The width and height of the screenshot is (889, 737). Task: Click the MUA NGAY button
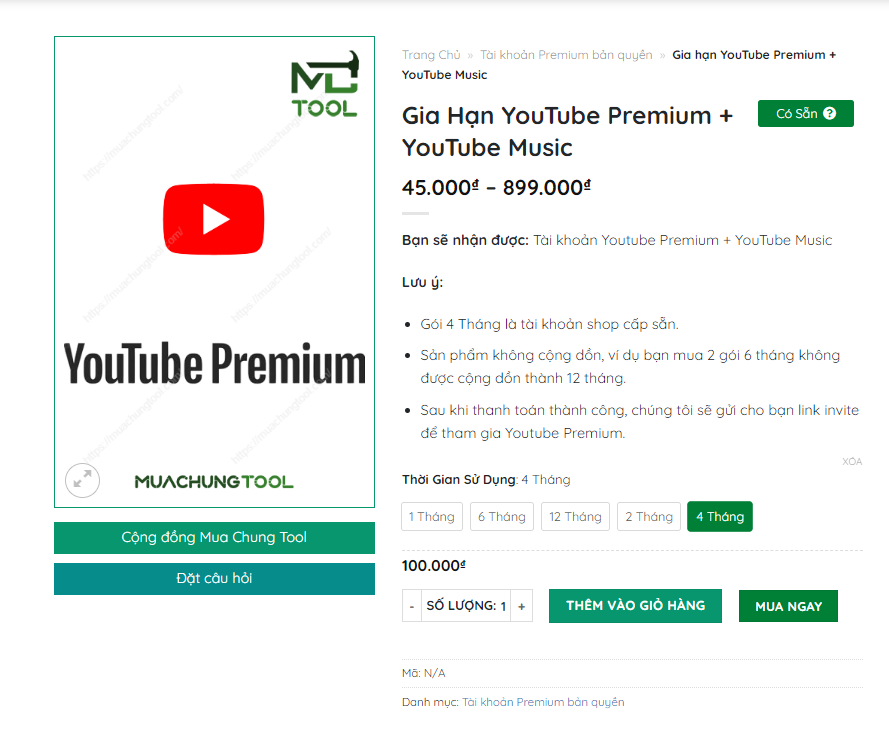[788, 606]
